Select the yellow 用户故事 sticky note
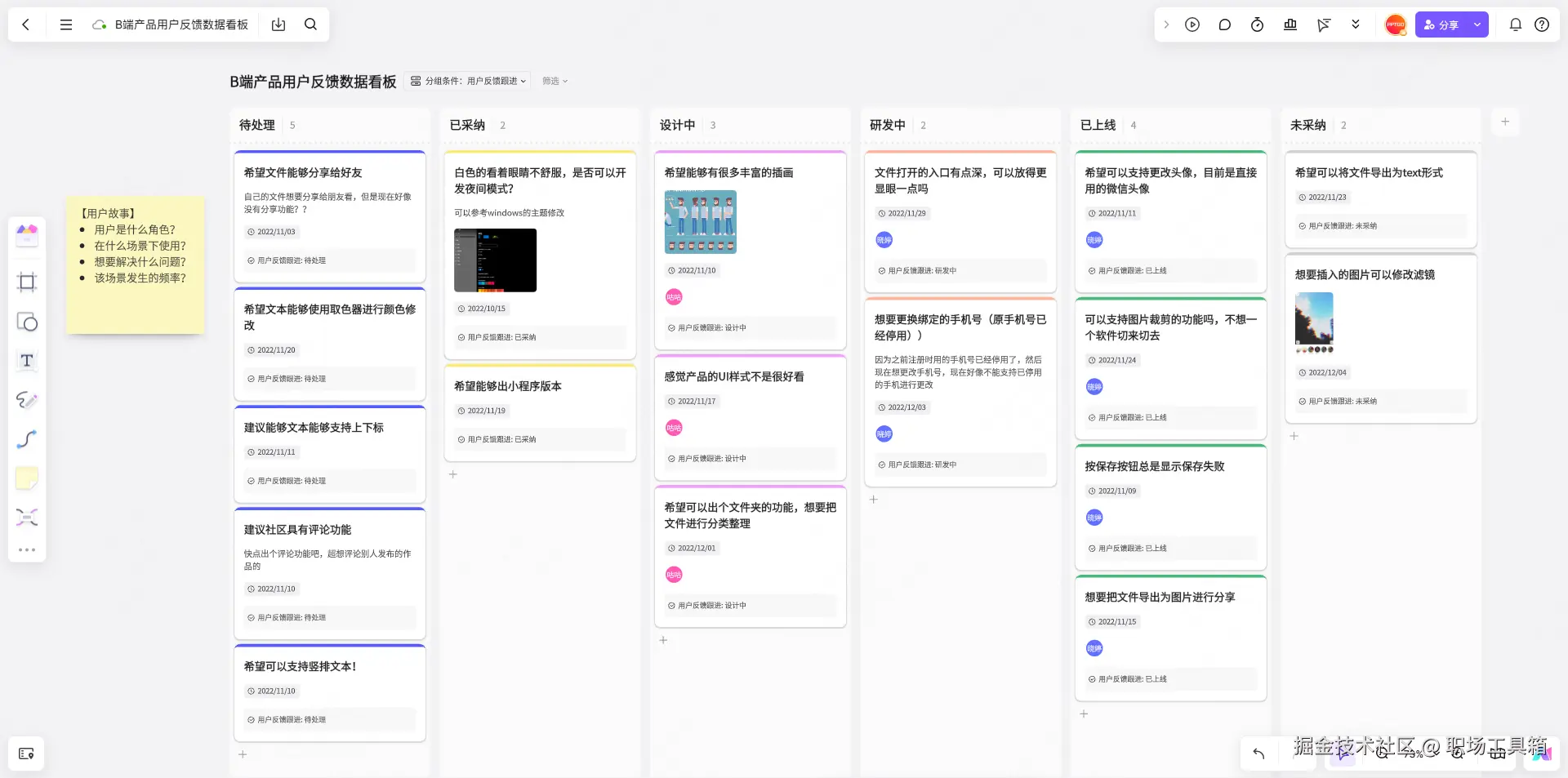Viewport: 1568px width, 778px height. click(136, 265)
